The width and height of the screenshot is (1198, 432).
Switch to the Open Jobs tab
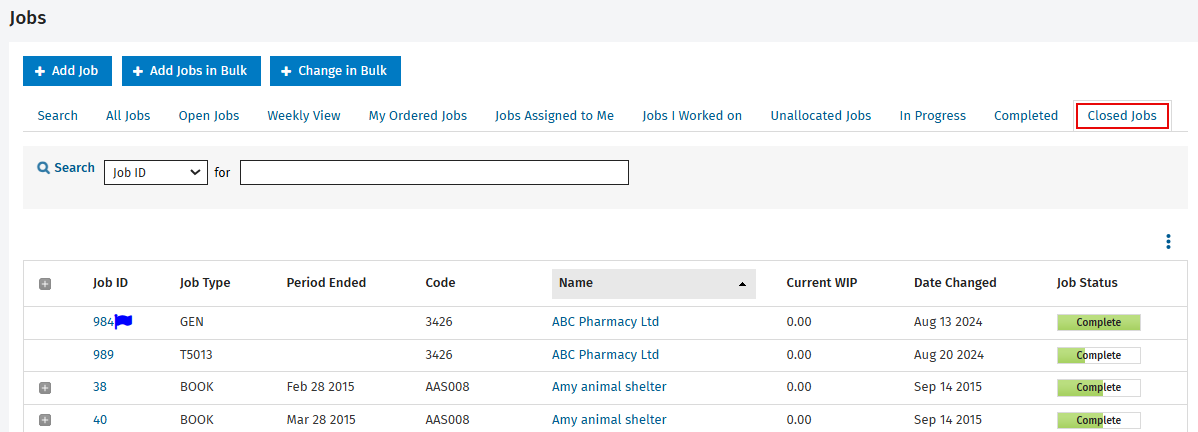point(209,116)
